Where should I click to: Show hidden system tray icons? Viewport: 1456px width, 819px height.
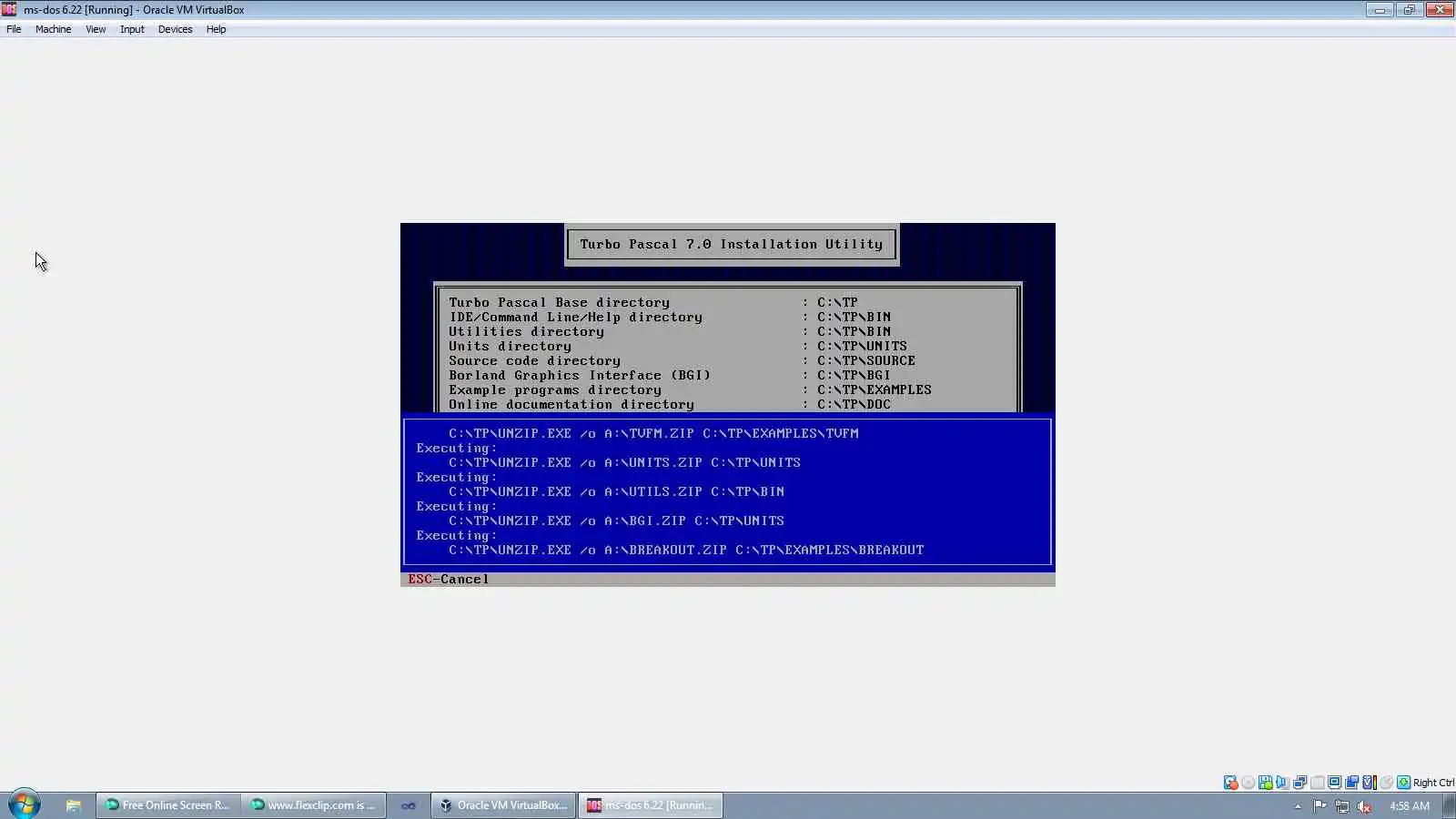(1298, 806)
